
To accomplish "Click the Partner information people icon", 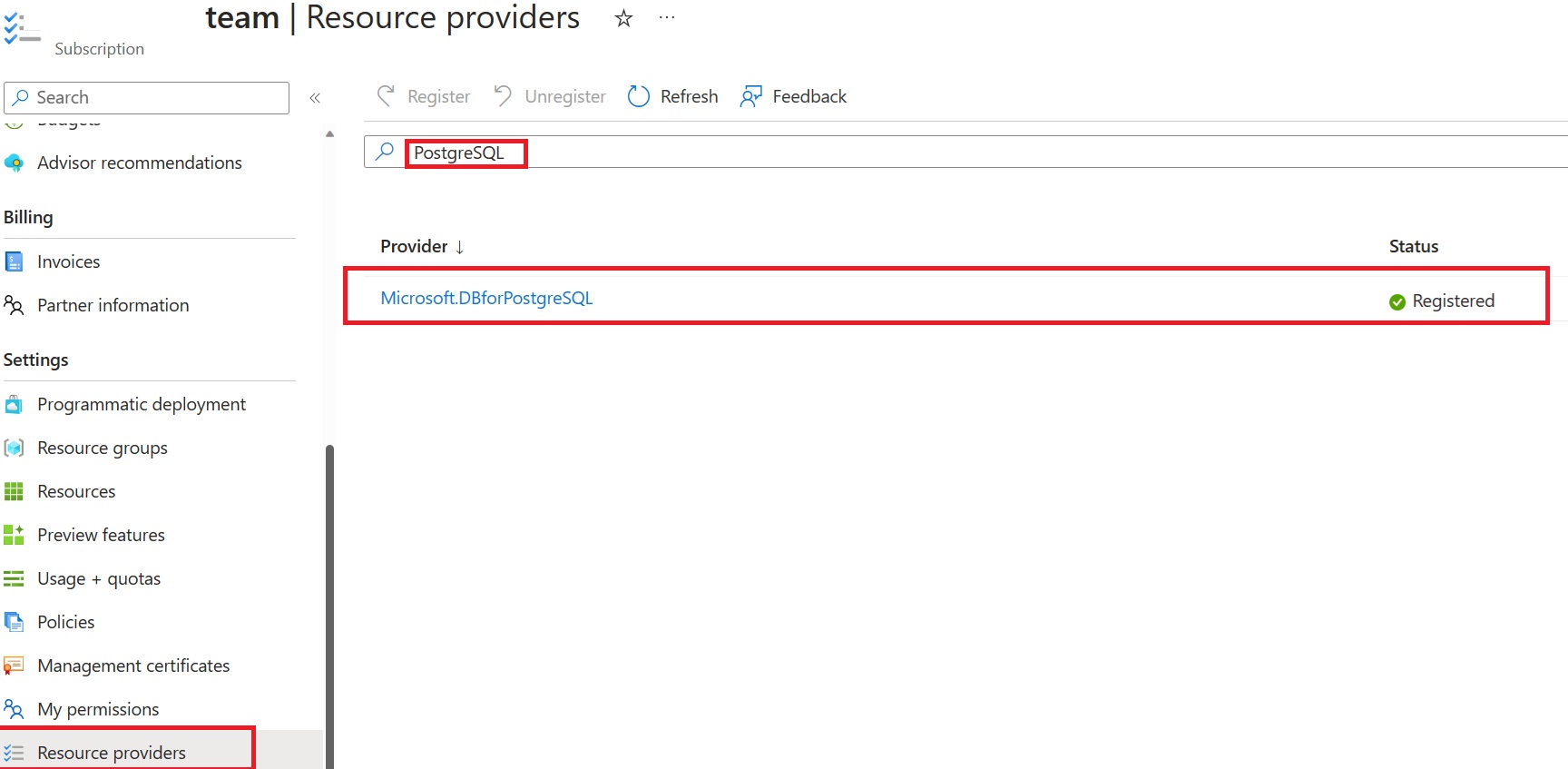I will [x=14, y=305].
